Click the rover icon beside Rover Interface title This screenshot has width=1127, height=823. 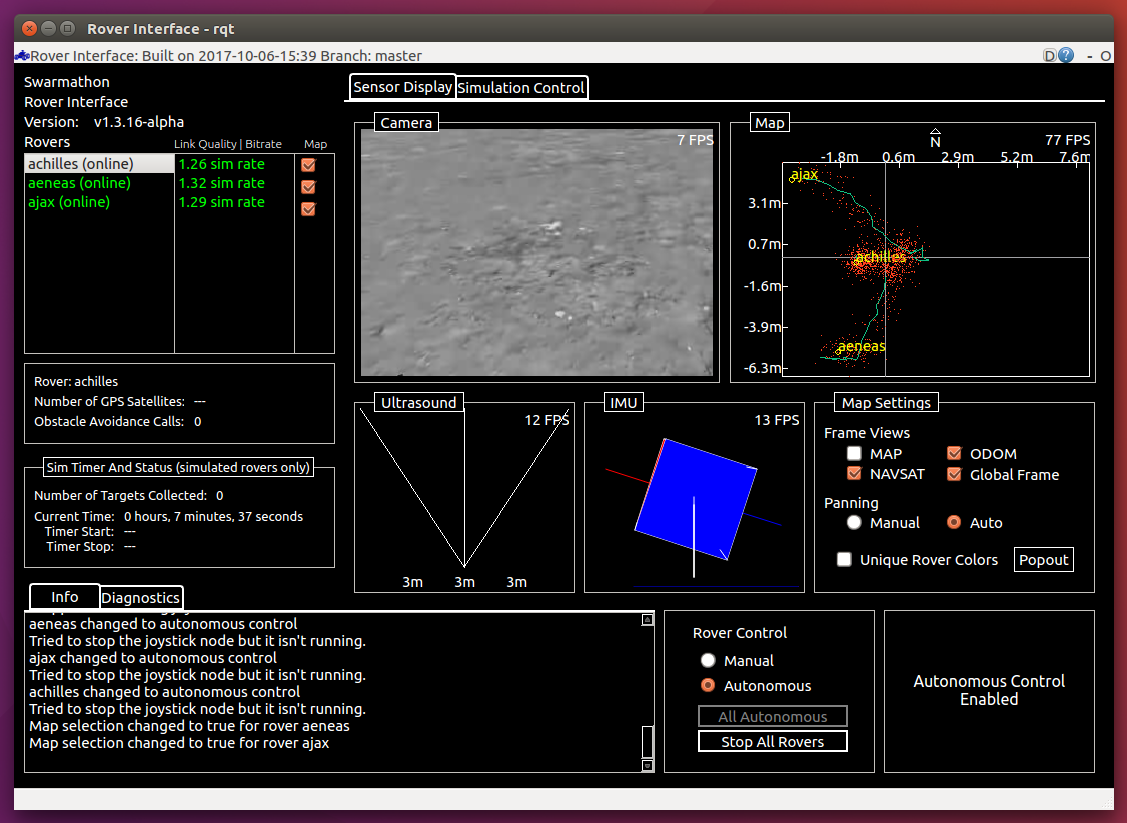point(22,56)
